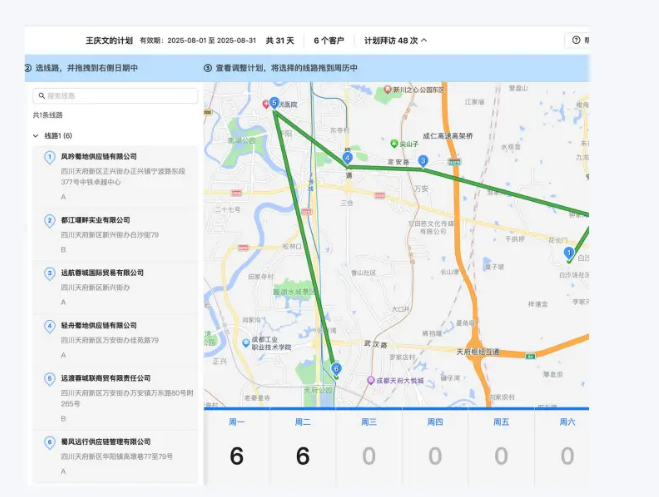This screenshot has width=659, height=497.
Task: Select customer 远航蓉城国际贸易有限公司 in list
Action: [x=102, y=272]
